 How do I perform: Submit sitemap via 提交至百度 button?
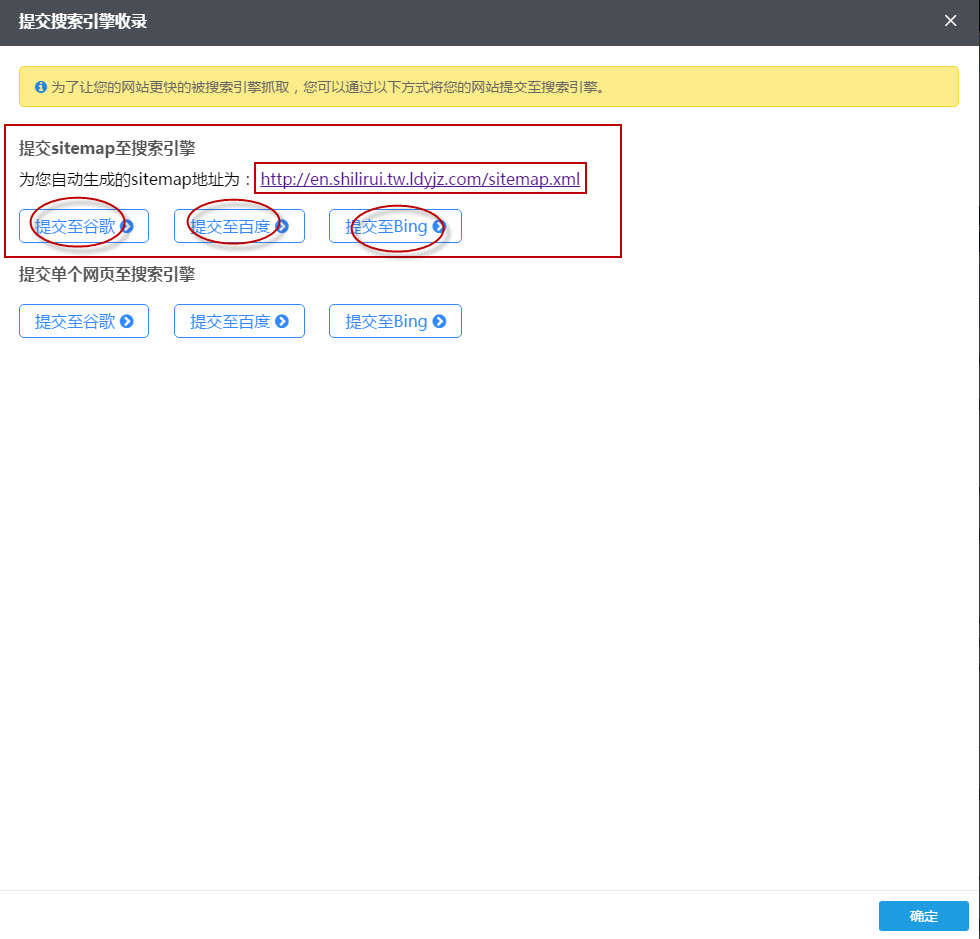click(x=230, y=227)
